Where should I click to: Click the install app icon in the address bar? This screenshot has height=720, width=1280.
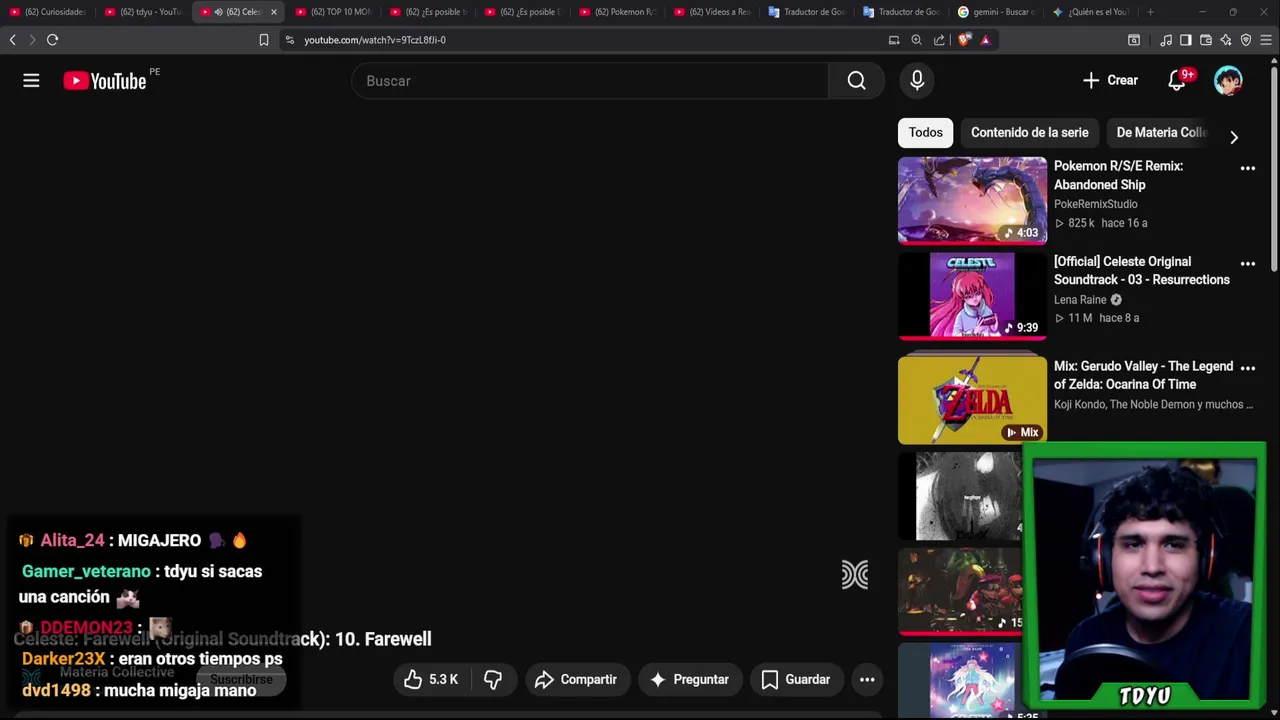[x=894, y=40]
